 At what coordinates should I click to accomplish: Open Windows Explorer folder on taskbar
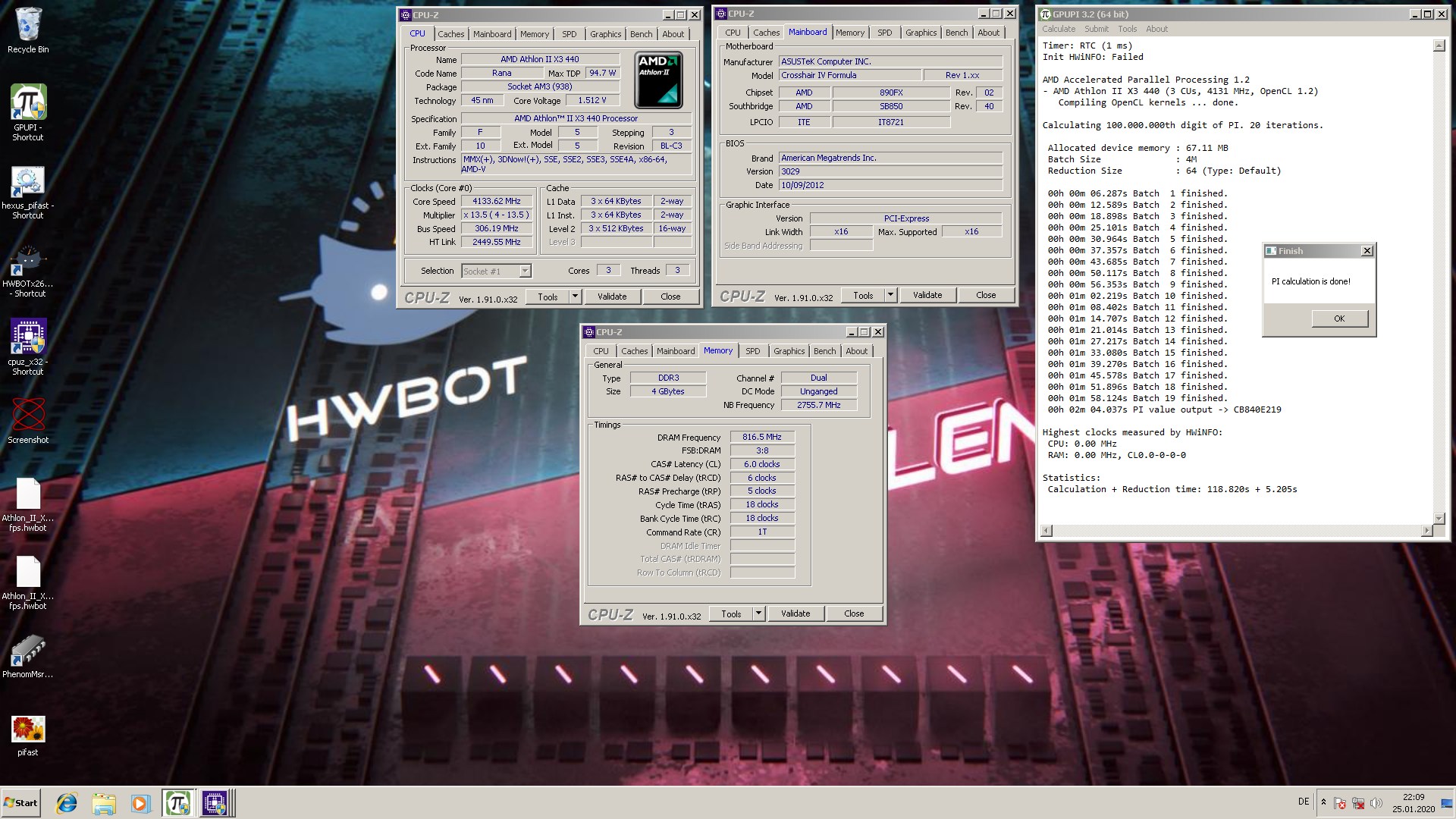pos(104,803)
